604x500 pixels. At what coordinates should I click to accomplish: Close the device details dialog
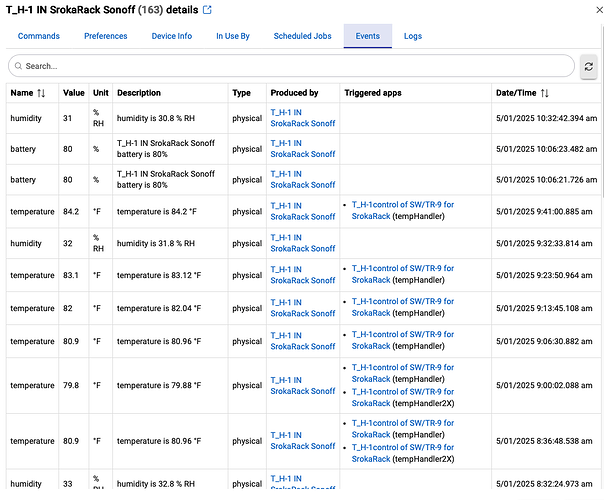[599, 10]
